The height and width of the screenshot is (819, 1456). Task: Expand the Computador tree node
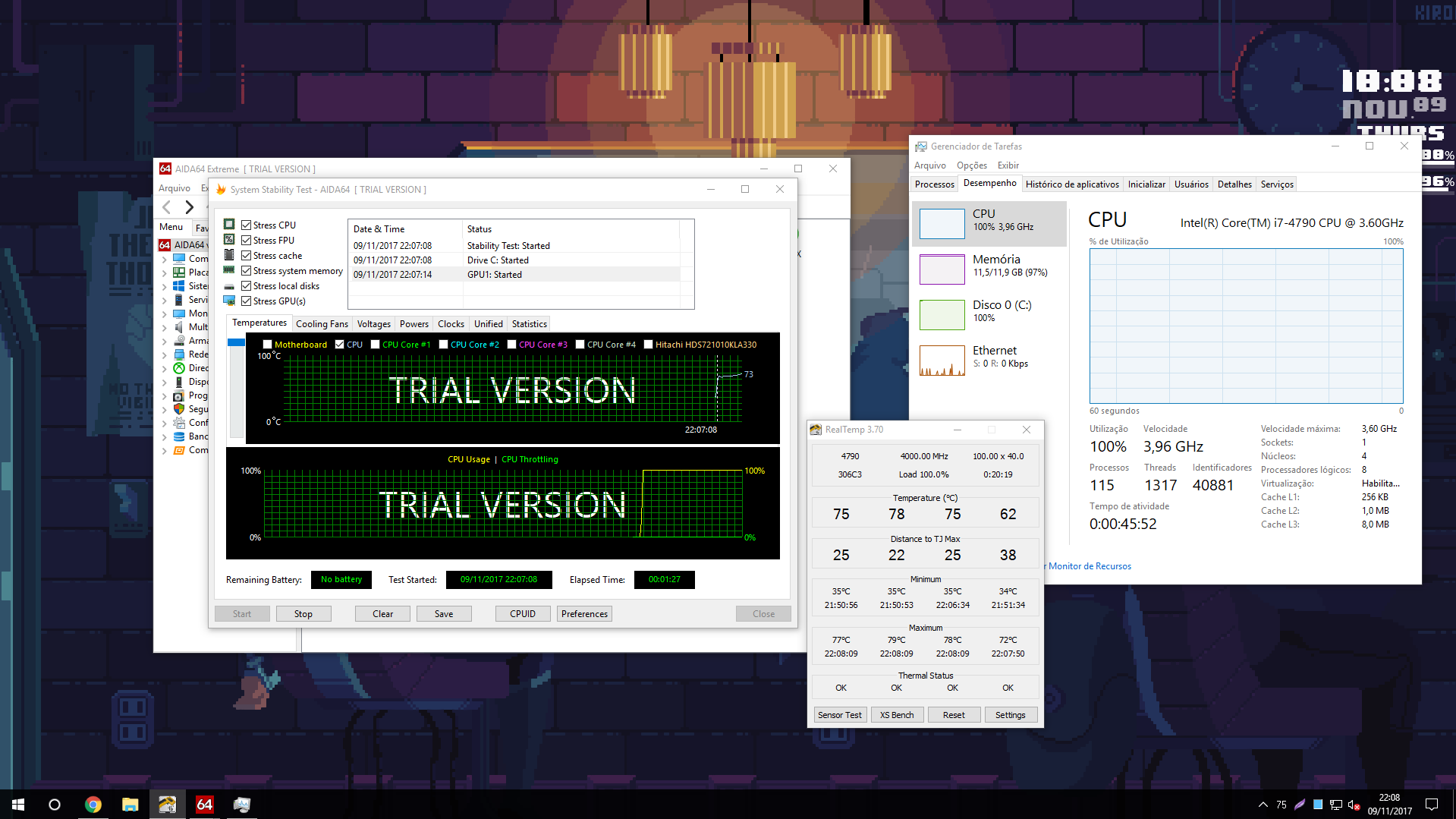click(x=165, y=259)
